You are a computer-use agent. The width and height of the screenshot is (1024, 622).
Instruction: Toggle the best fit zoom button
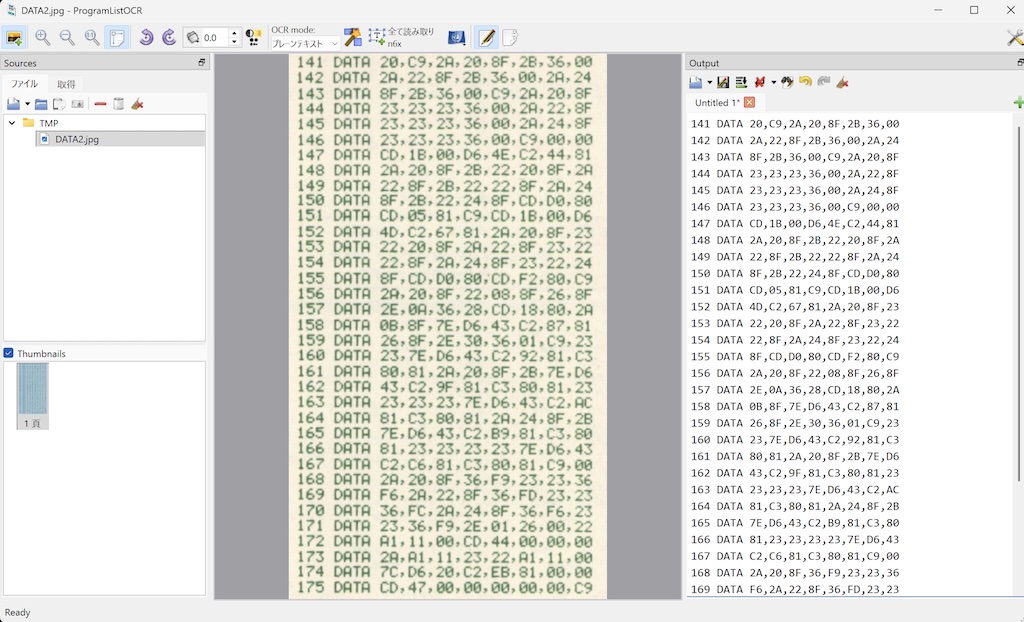click(x=117, y=37)
